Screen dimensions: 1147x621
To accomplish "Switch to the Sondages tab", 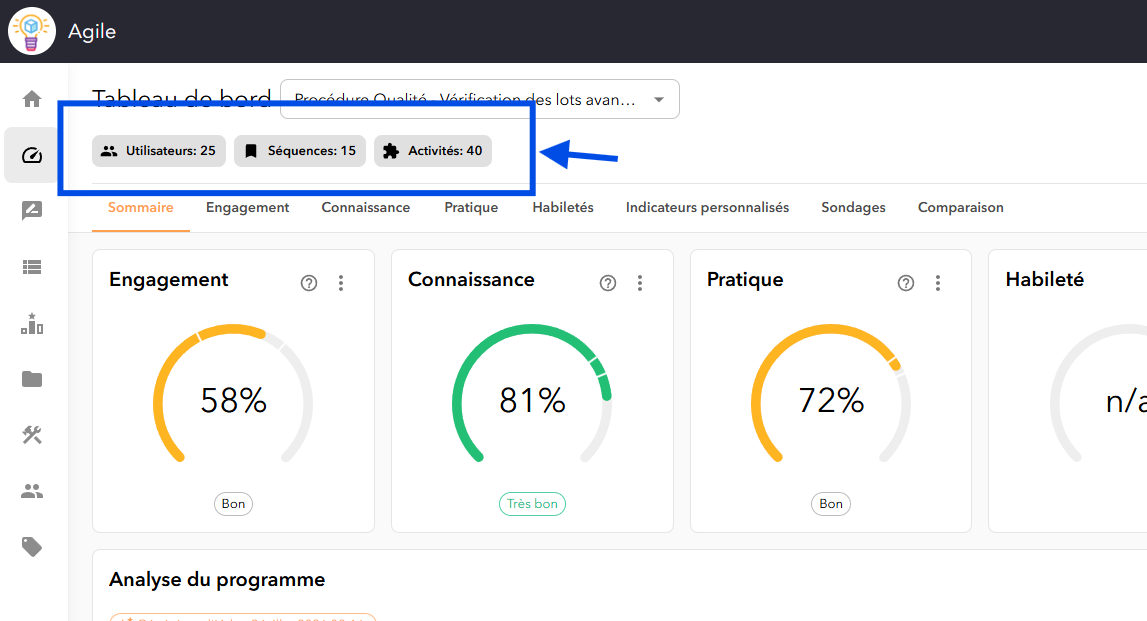I will (853, 208).
